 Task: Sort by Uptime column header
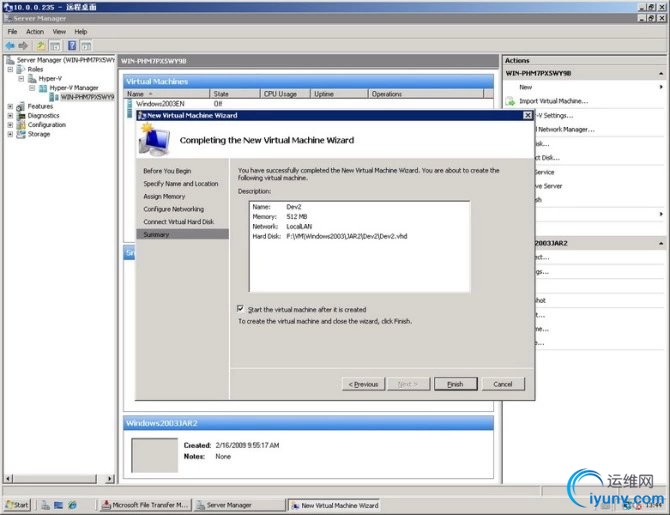click(339, 94)
